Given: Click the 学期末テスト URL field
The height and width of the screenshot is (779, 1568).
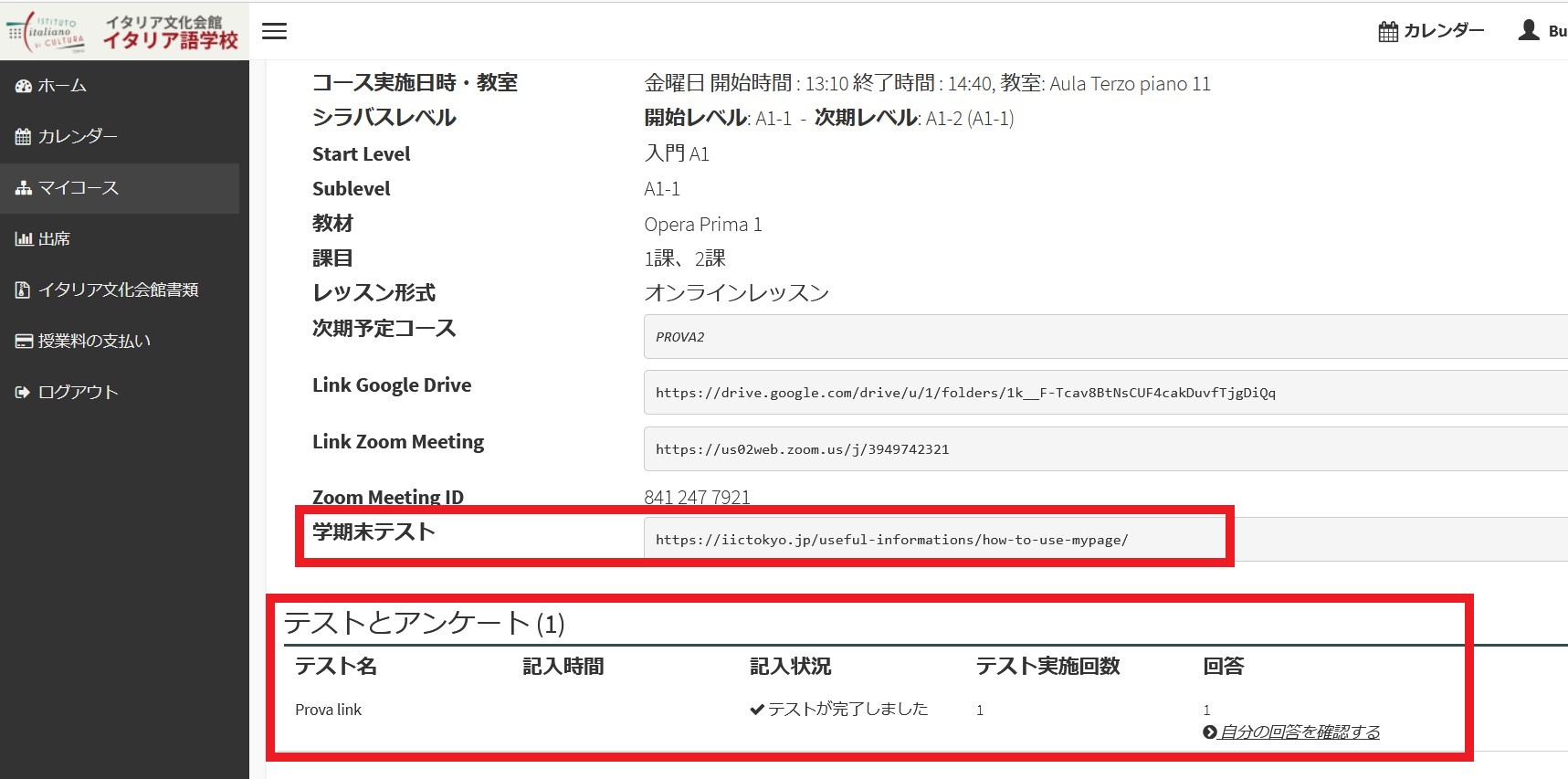Looking at the screenshot, I should pyautogui.click(x=931, y=540).
